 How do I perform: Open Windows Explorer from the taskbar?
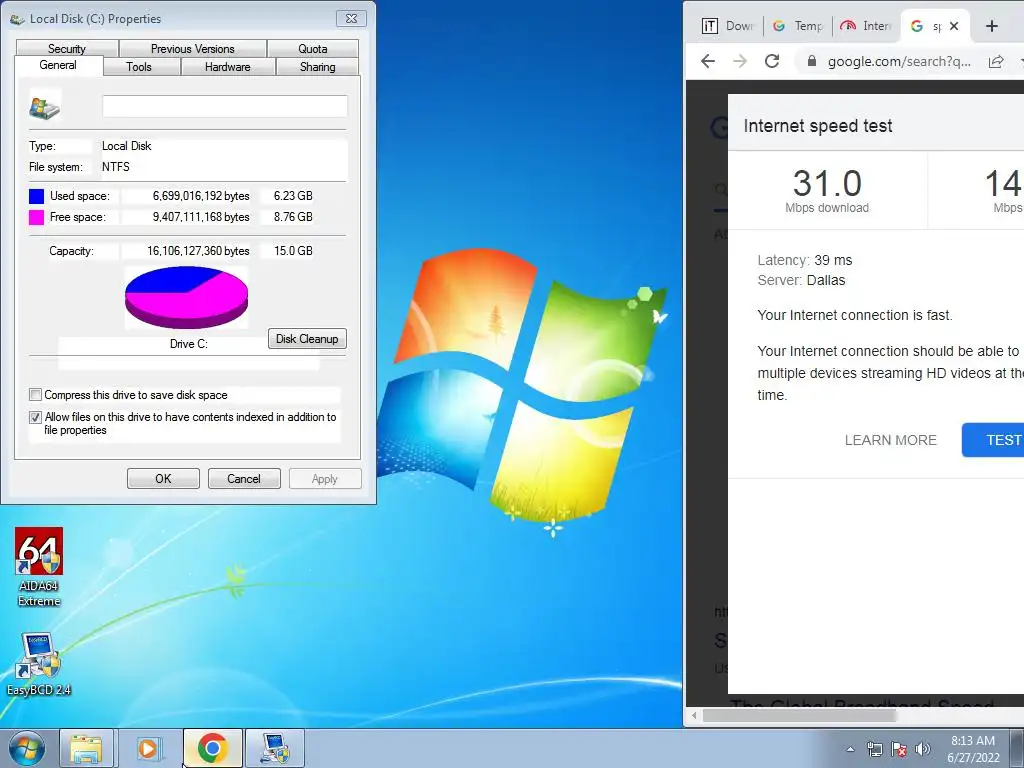coord(86,748)
